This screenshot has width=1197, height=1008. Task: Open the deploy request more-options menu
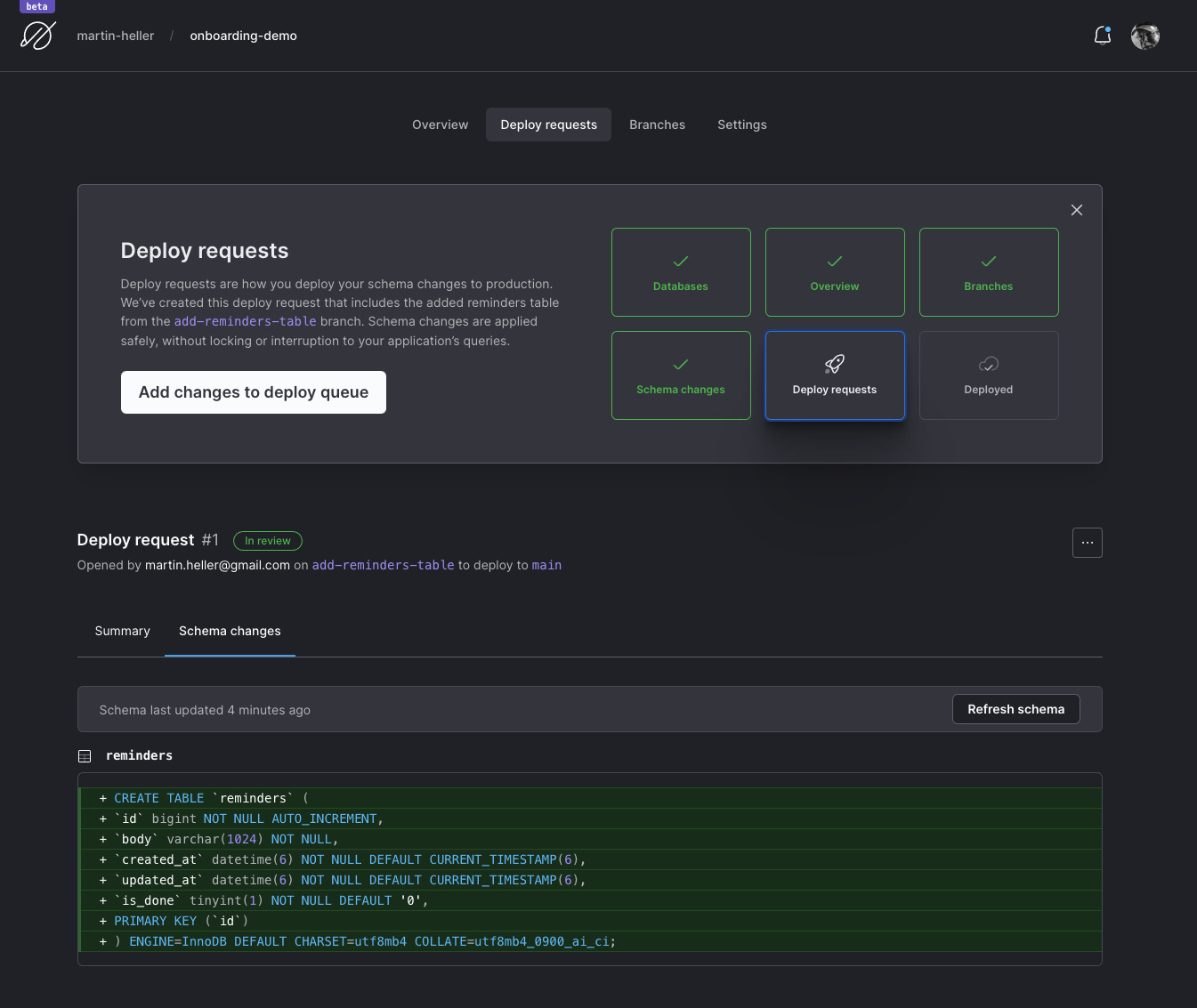click(1087, 543)
